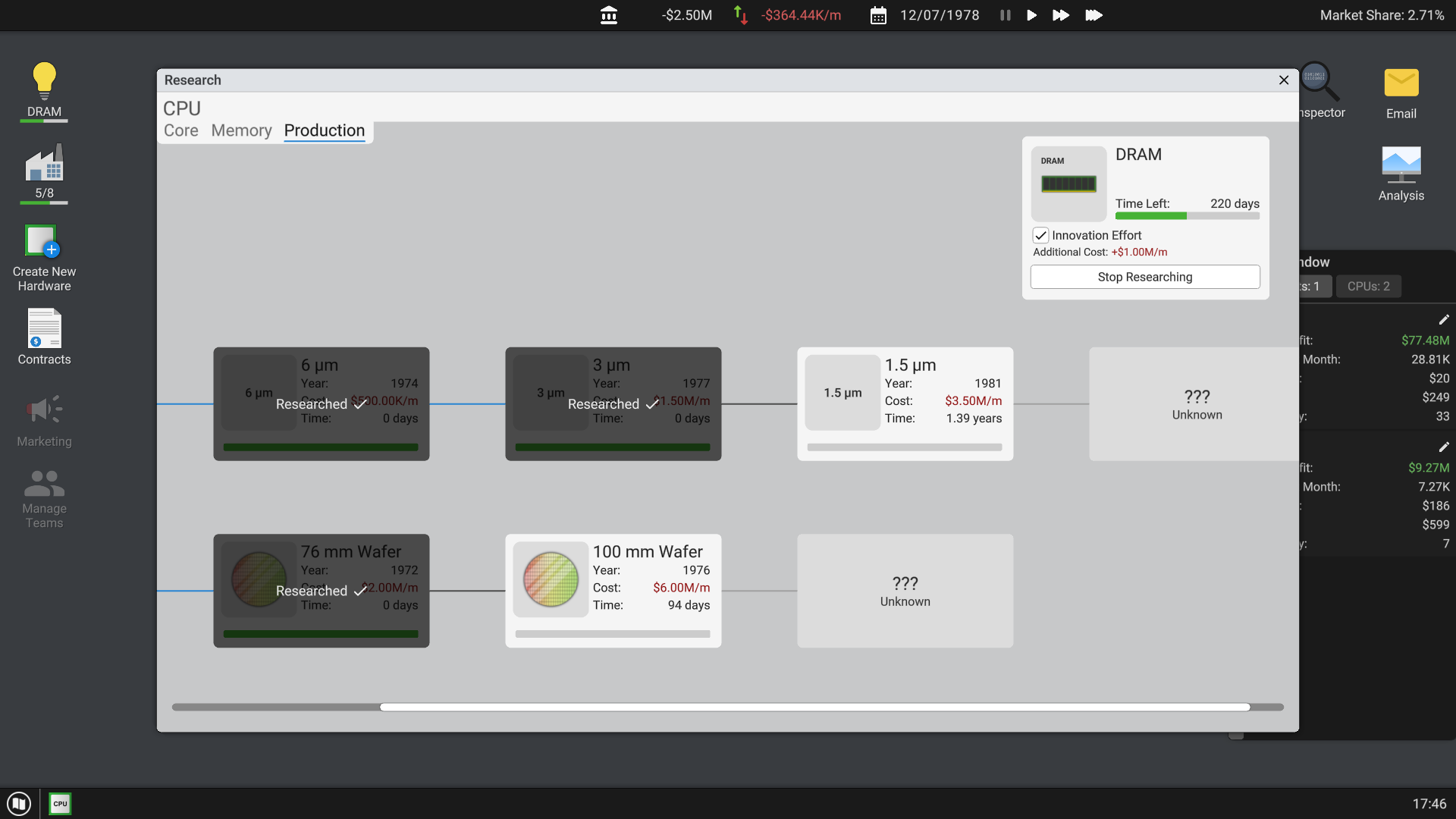Select the 1.5 µm research node

[x=905, y=402]
